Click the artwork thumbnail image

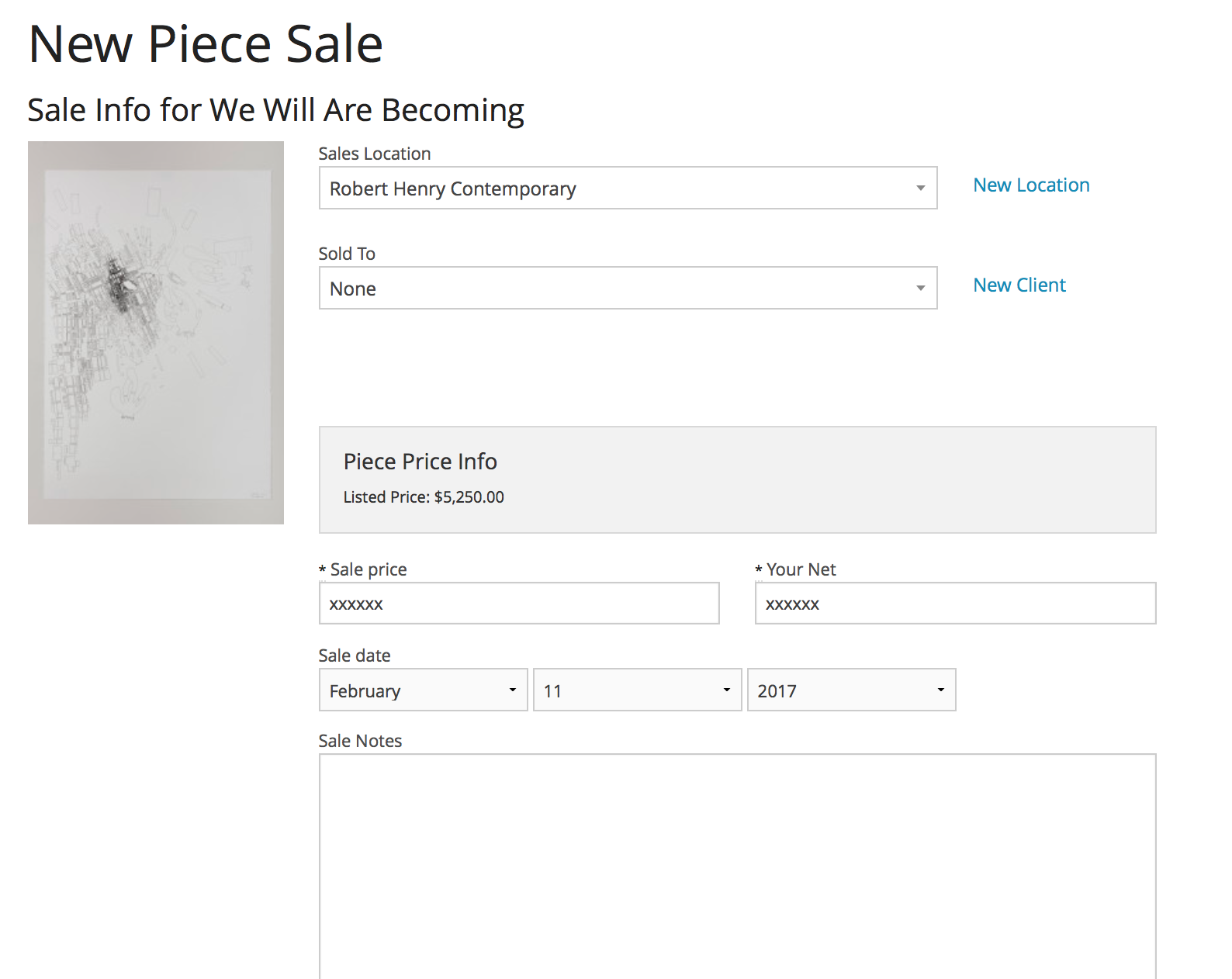click(156, 333)
